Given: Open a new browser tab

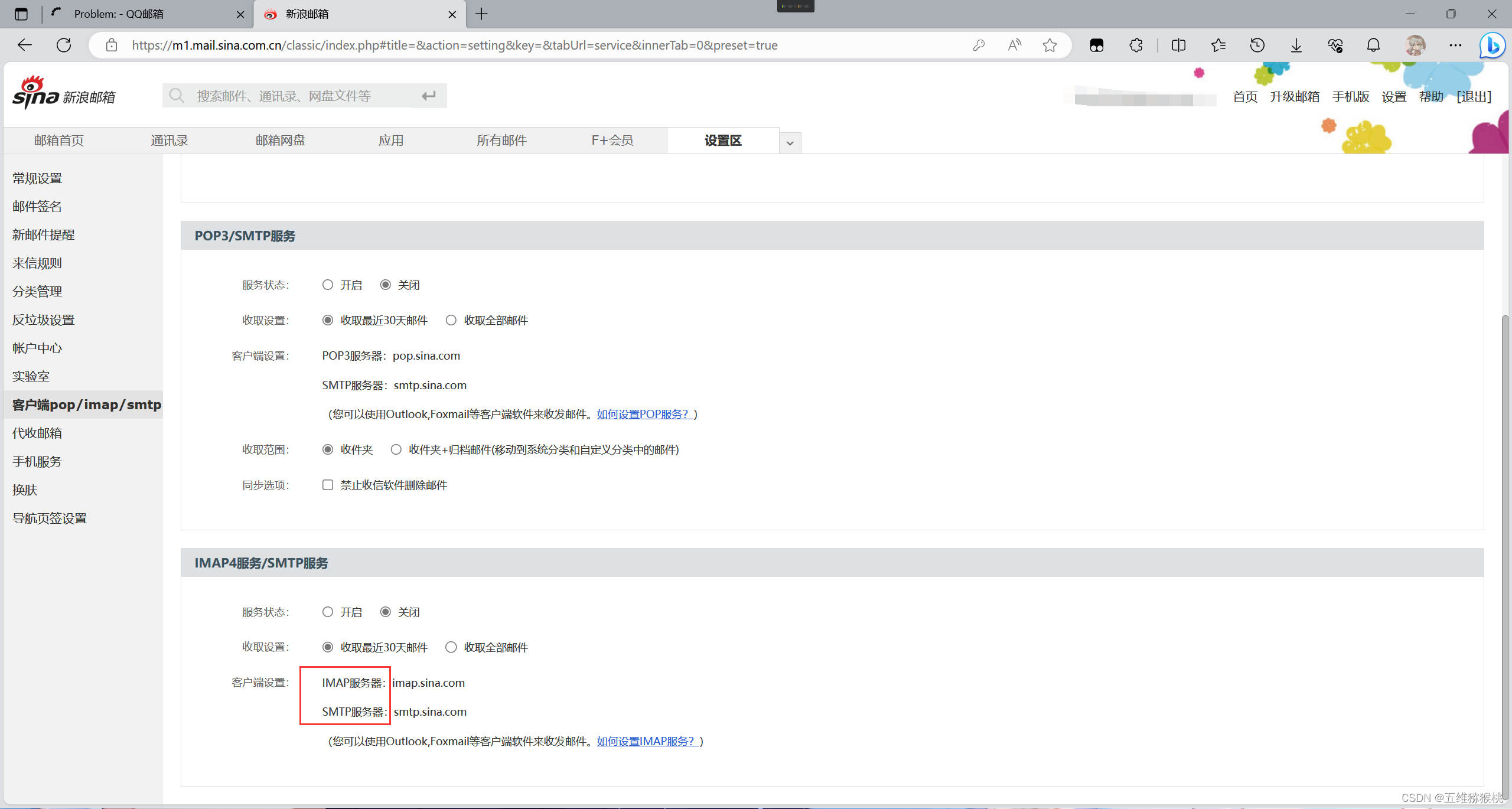Looking at the screenshot, I should coord(482,14).
